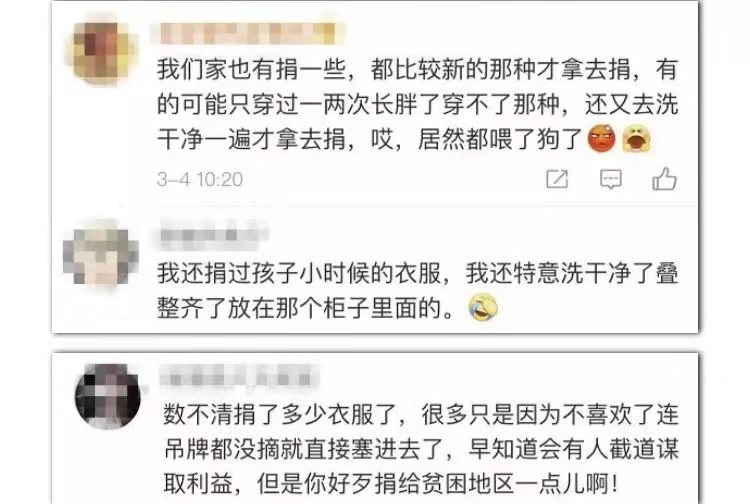Click the 3-4 10:20 timestamp

tap(200, 179)
